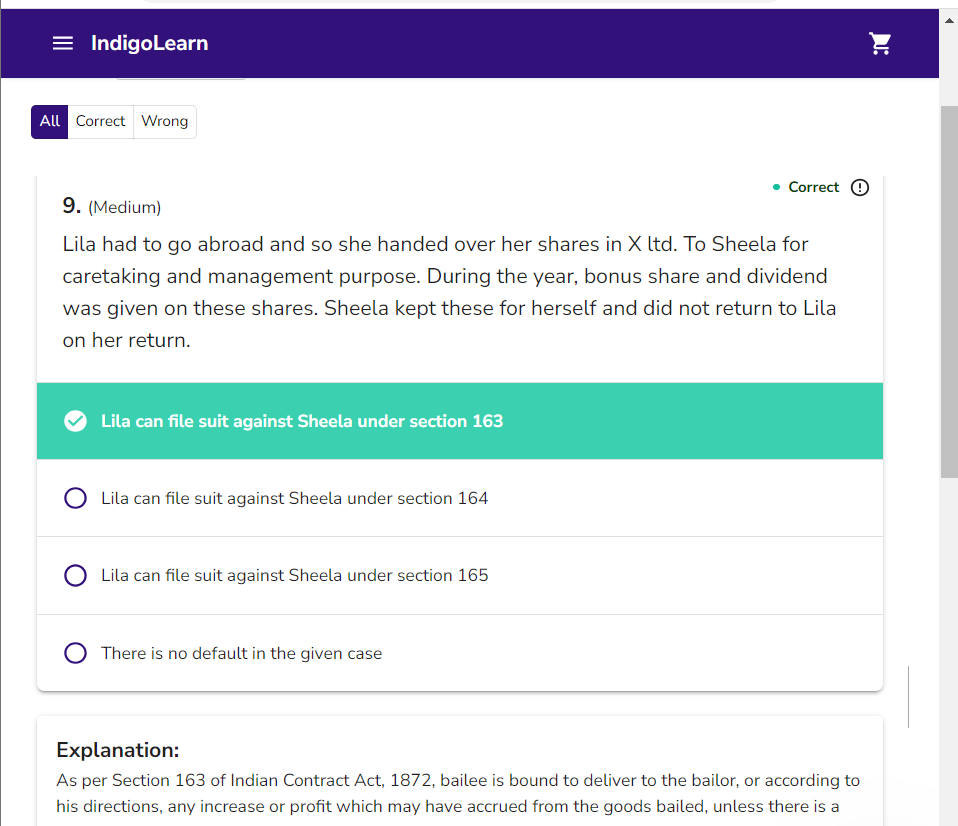Select radio button for section 164 option
Screen dimensions: 958x826
[x=75, y=498]
